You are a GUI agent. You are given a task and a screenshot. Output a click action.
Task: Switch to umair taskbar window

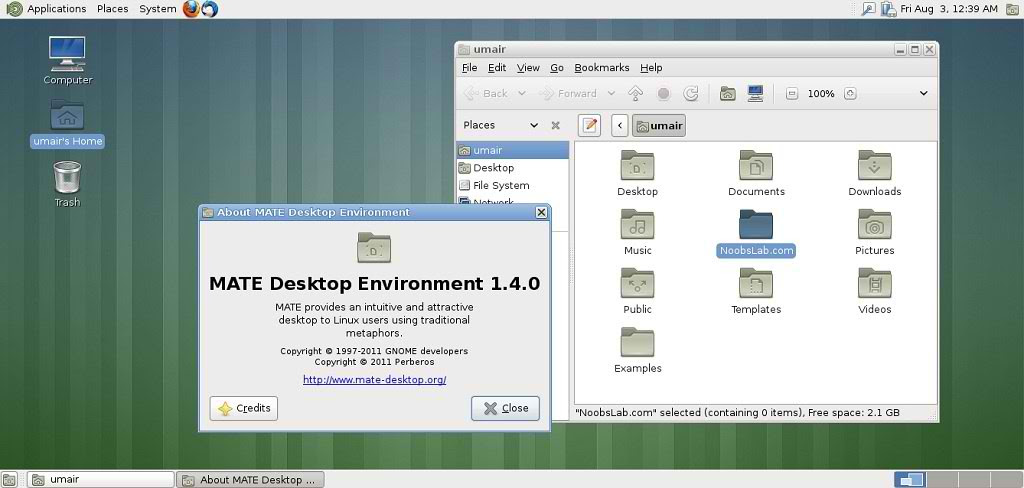pos(101,480)
